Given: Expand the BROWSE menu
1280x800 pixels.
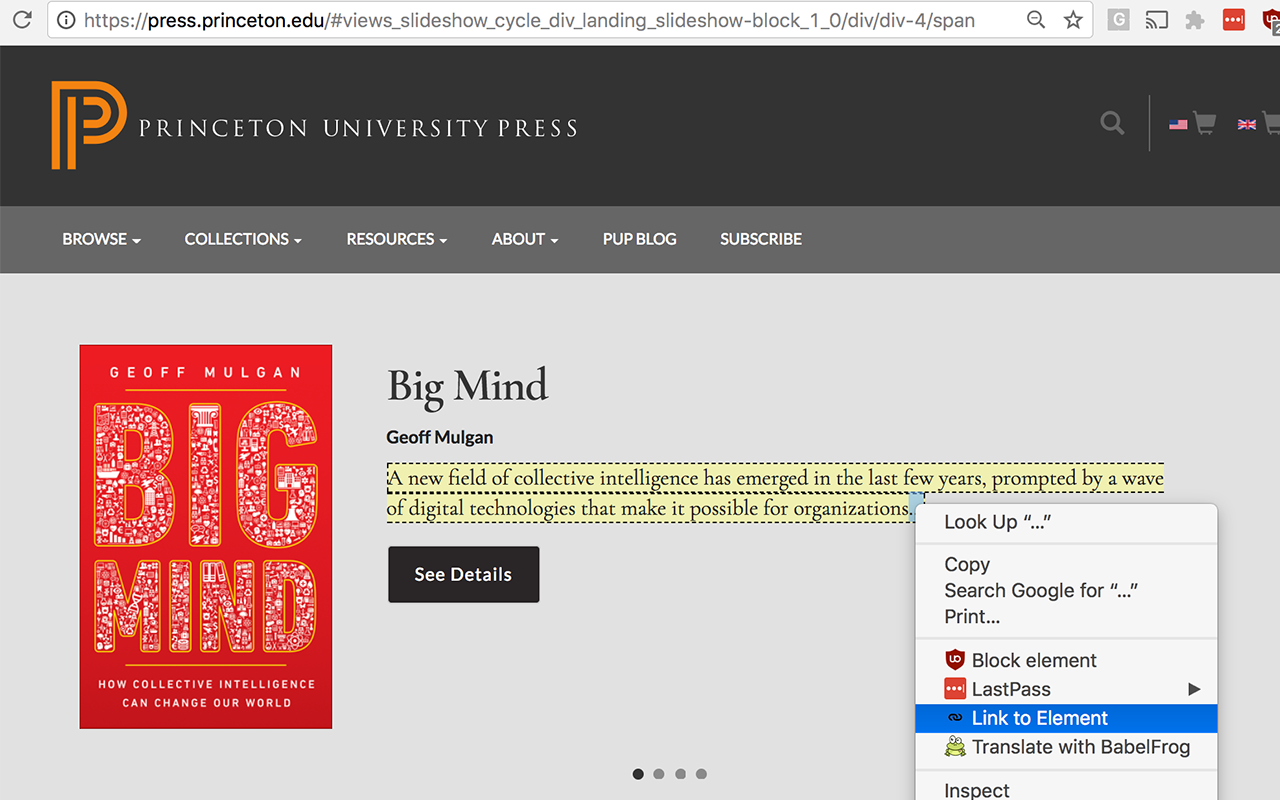Looking at the screenshot, I should coord(101,239).
